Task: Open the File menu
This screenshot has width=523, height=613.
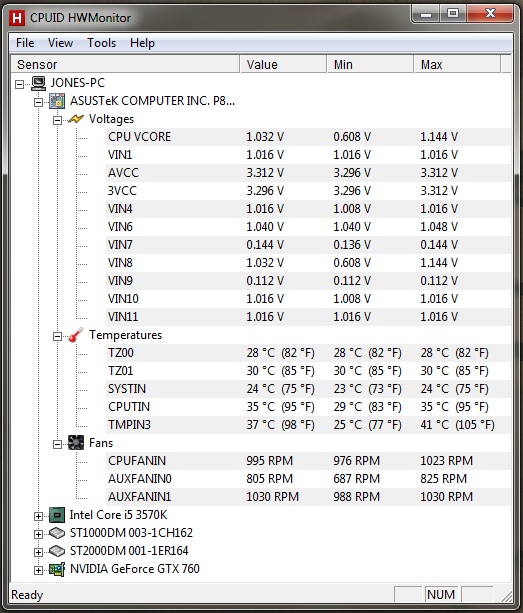Action: pos(25,43)
